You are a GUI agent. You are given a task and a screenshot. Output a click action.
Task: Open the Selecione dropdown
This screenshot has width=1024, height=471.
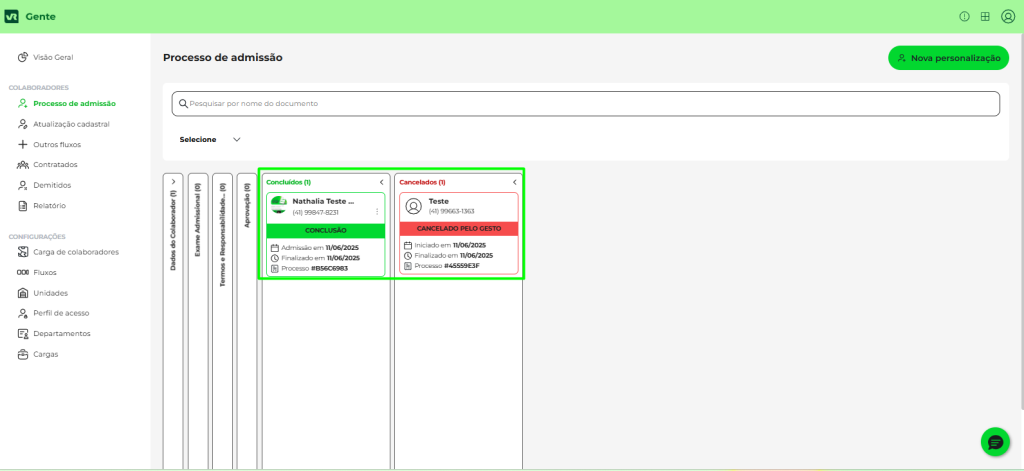coord(210,139)
